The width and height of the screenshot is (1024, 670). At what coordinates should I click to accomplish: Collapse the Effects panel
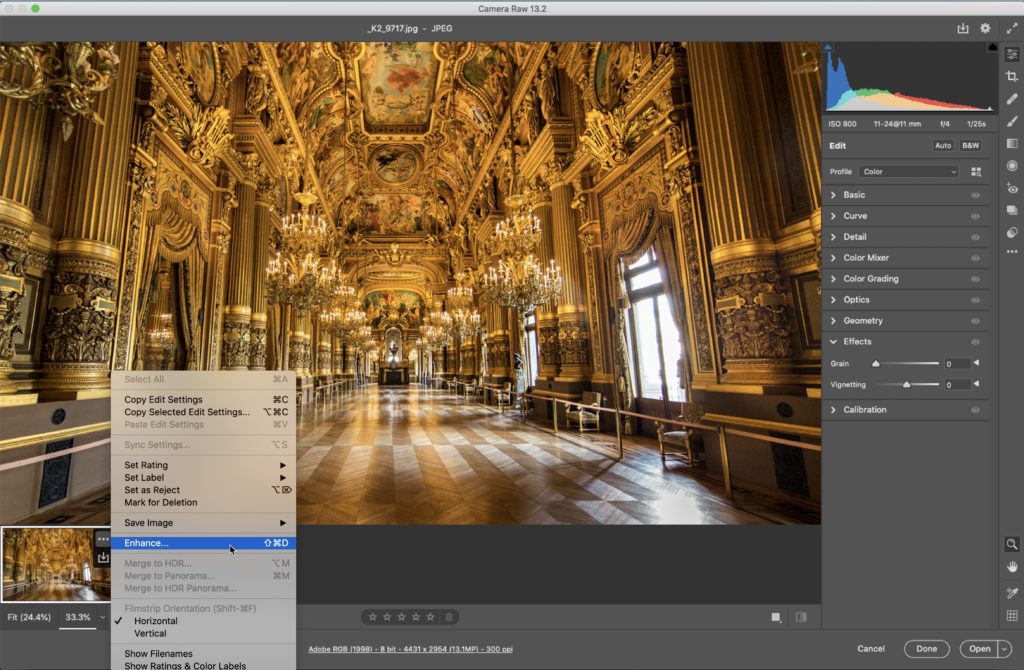pos(856,342)
